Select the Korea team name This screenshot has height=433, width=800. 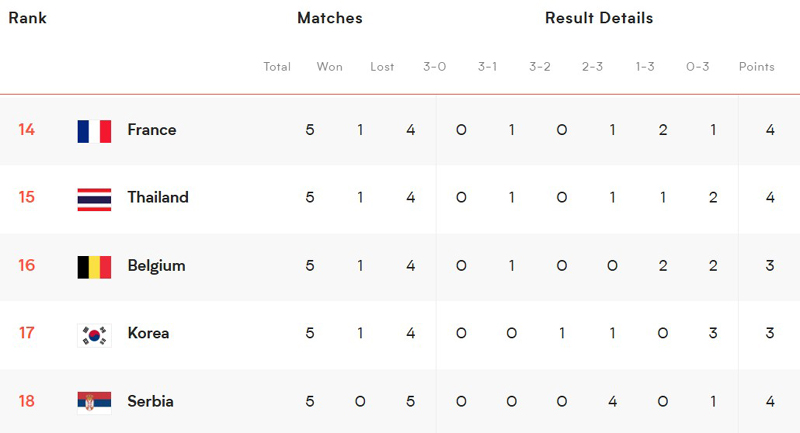click(x=148, y=333)
